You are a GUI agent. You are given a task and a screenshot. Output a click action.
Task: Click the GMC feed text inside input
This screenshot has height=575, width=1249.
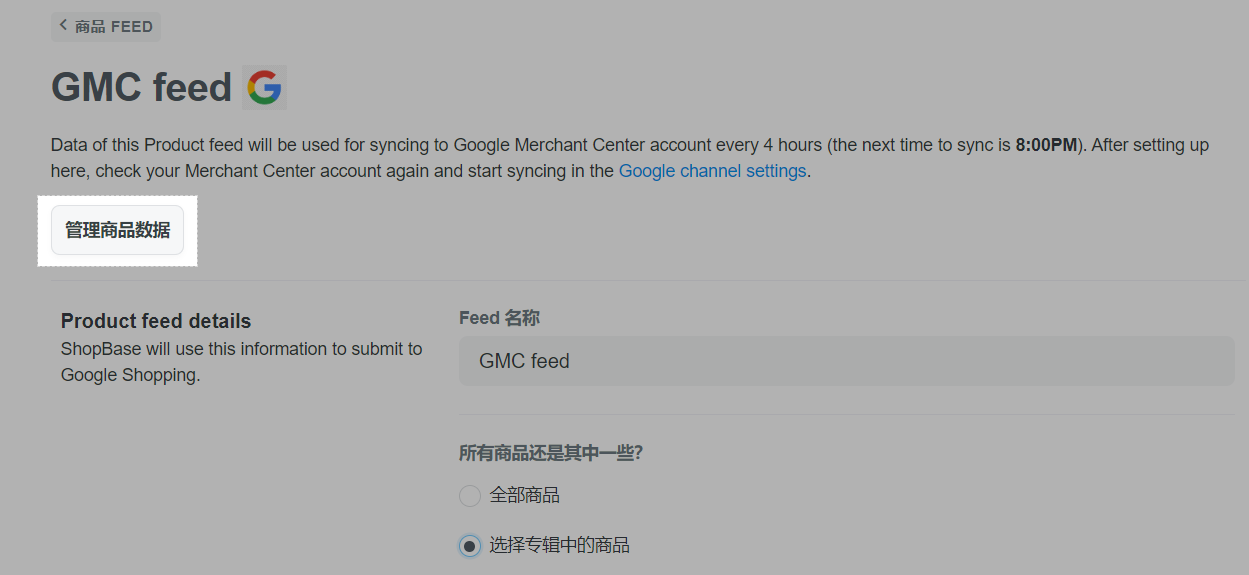pos(524,361)
